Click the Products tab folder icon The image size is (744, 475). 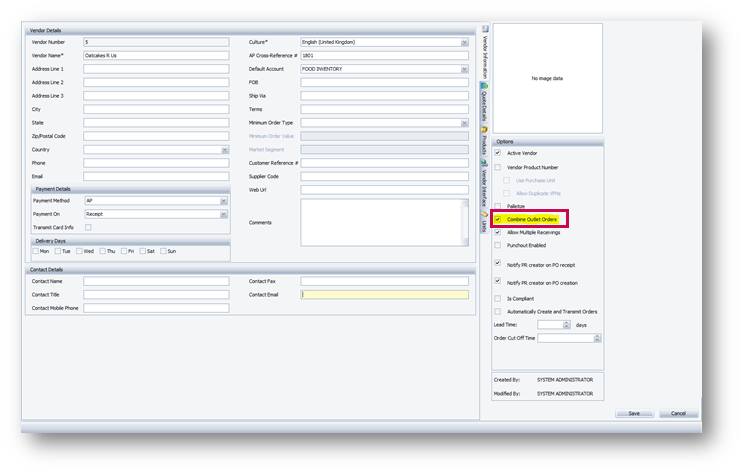(x=484, y=130)
